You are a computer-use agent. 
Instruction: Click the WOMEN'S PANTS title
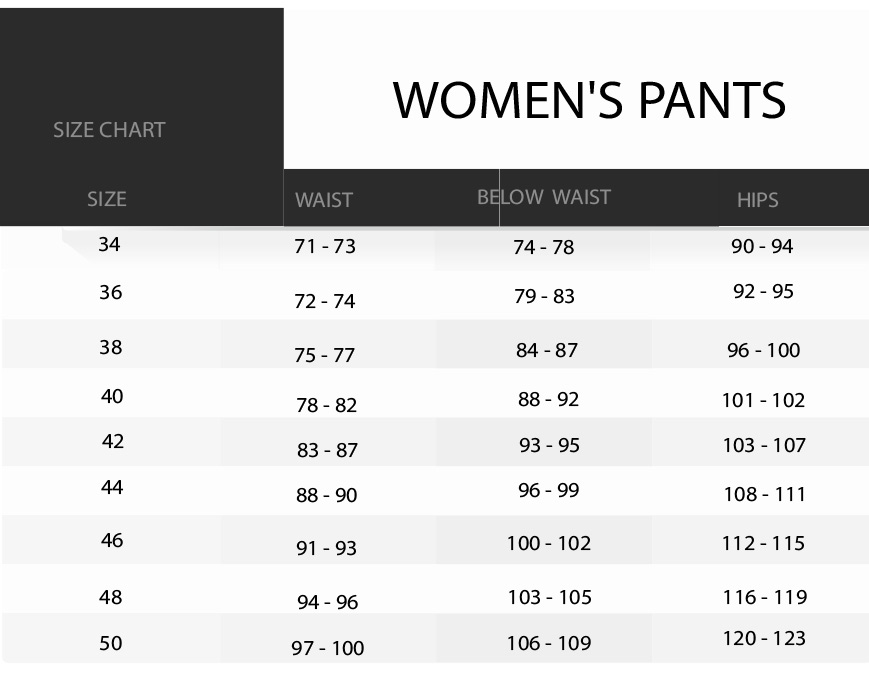[x=589, y=100]
